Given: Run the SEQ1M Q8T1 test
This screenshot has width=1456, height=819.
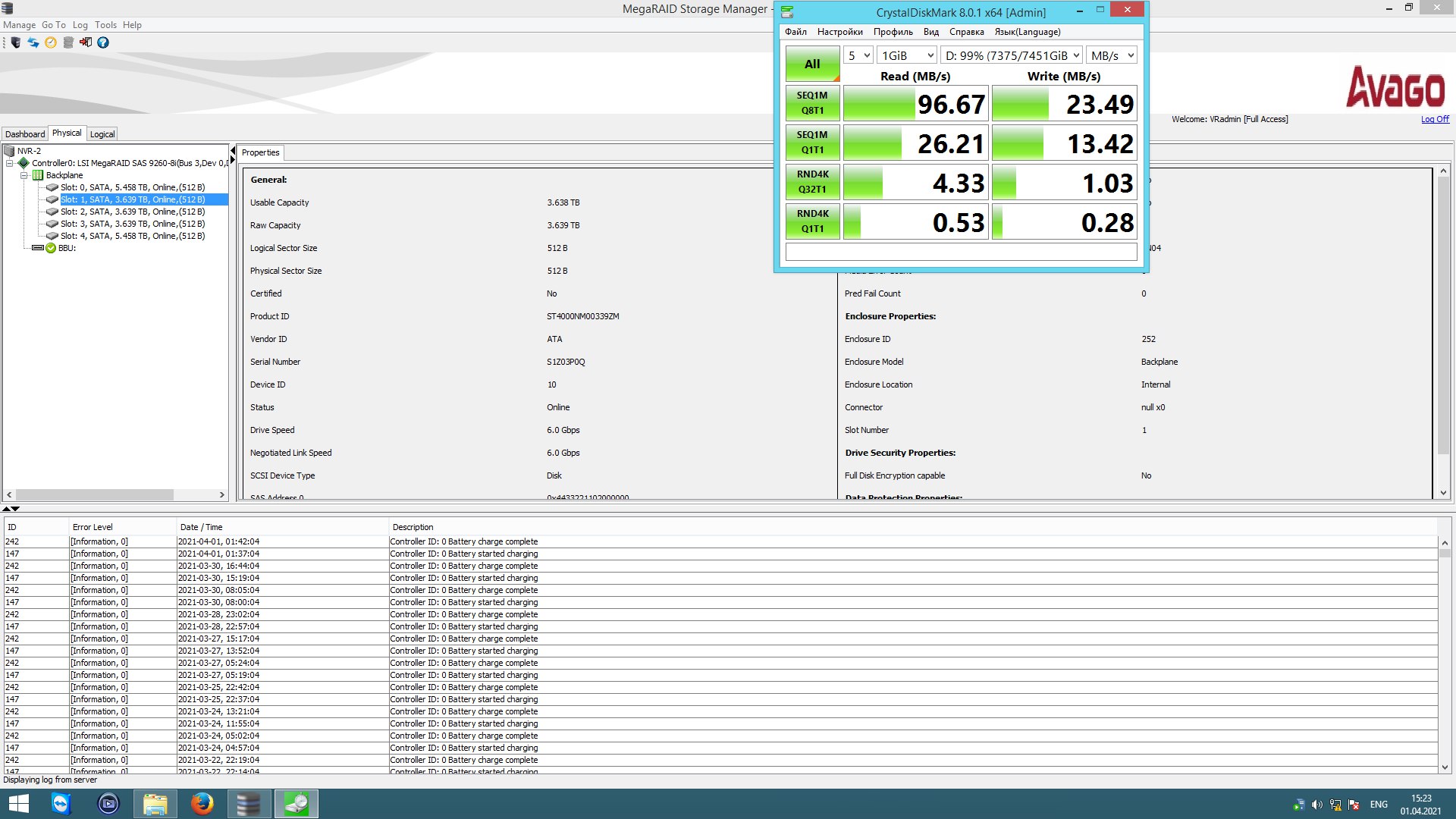Looking at the screenshot, I should pos(812,103).
